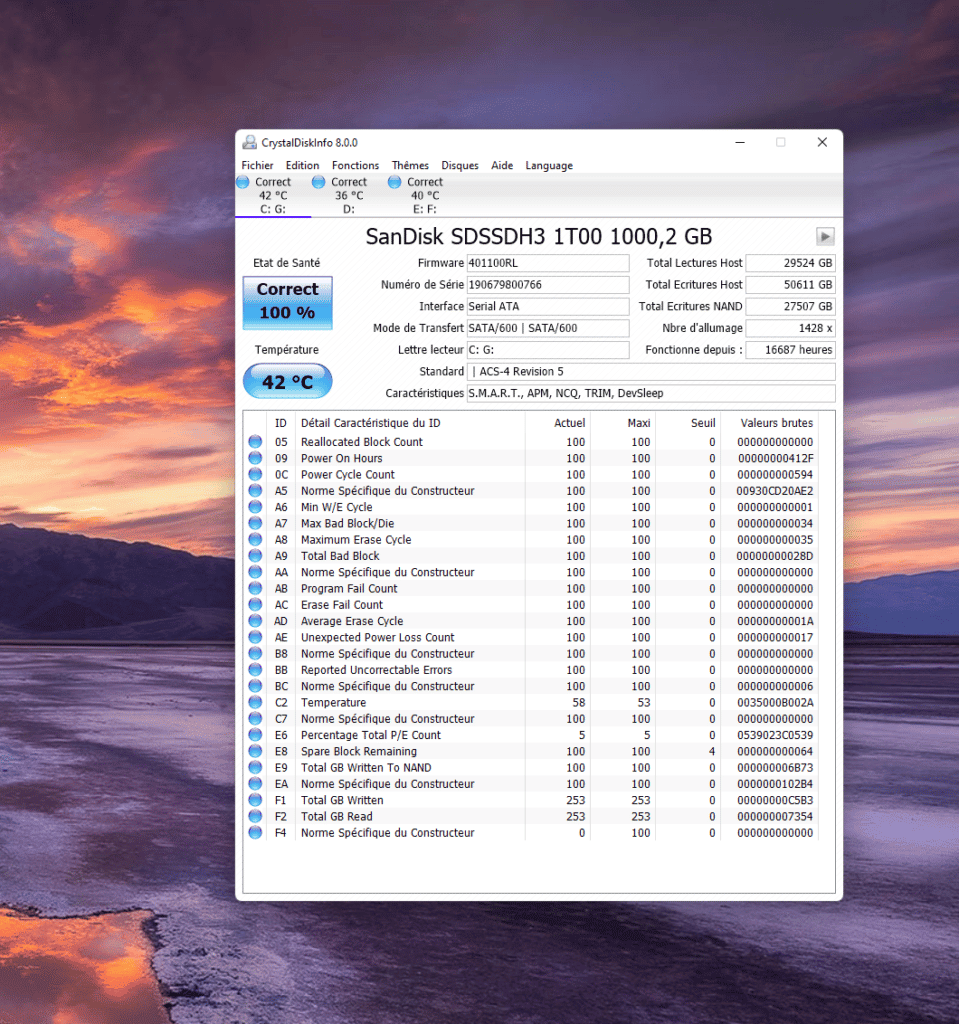Select the Reallocated Block Count text
The image size is (959, 1024).
pos(362,441)
